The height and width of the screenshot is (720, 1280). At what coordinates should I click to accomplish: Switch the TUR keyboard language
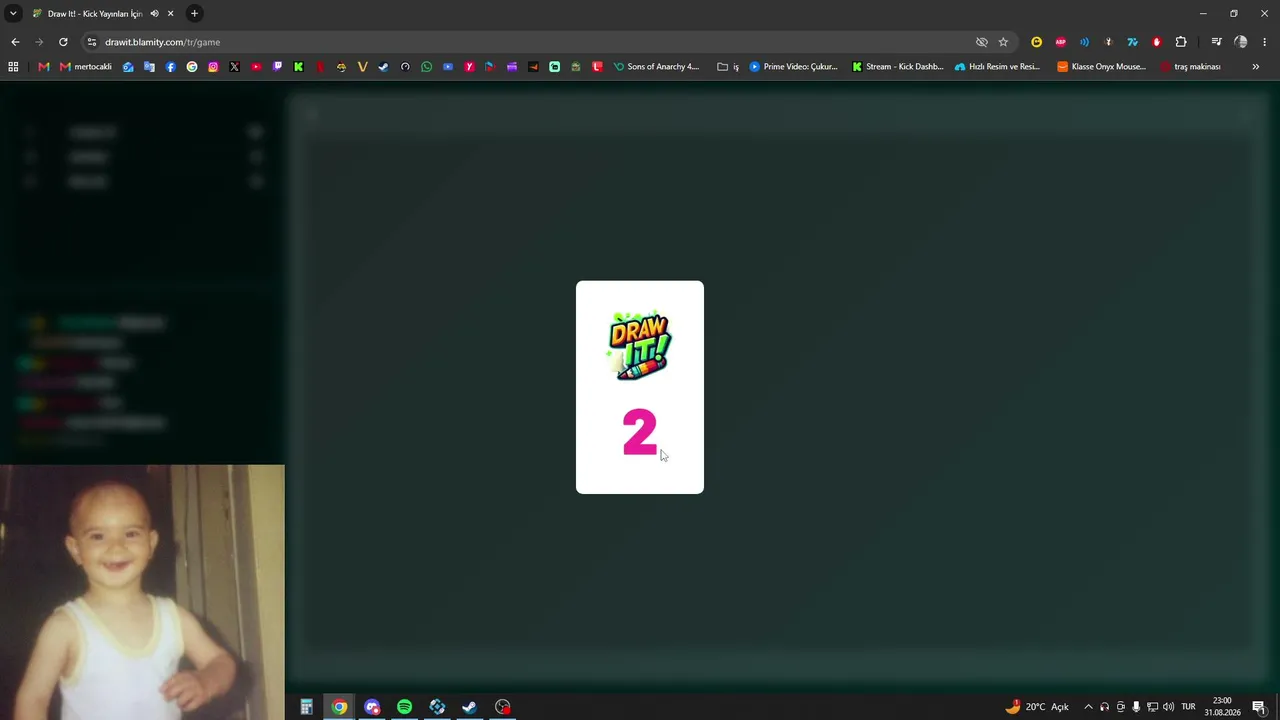(x=1188, y=707)
